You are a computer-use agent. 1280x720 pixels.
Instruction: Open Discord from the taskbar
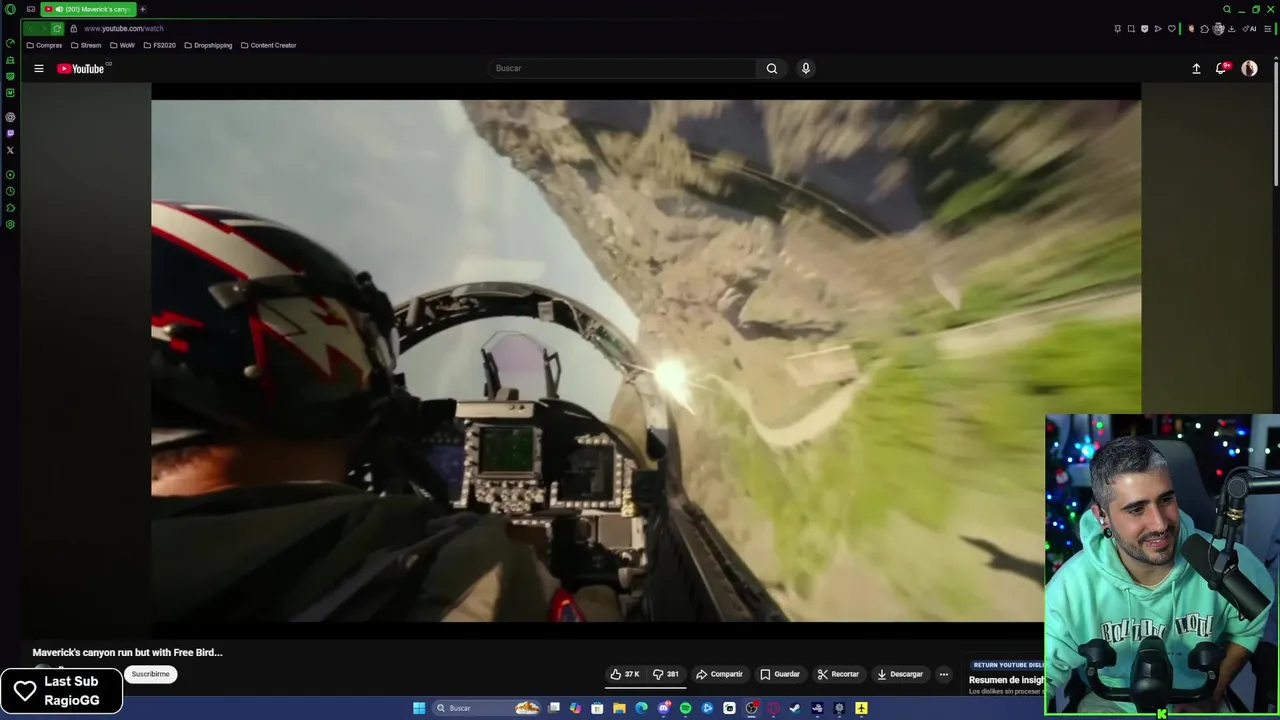(664, 708)
